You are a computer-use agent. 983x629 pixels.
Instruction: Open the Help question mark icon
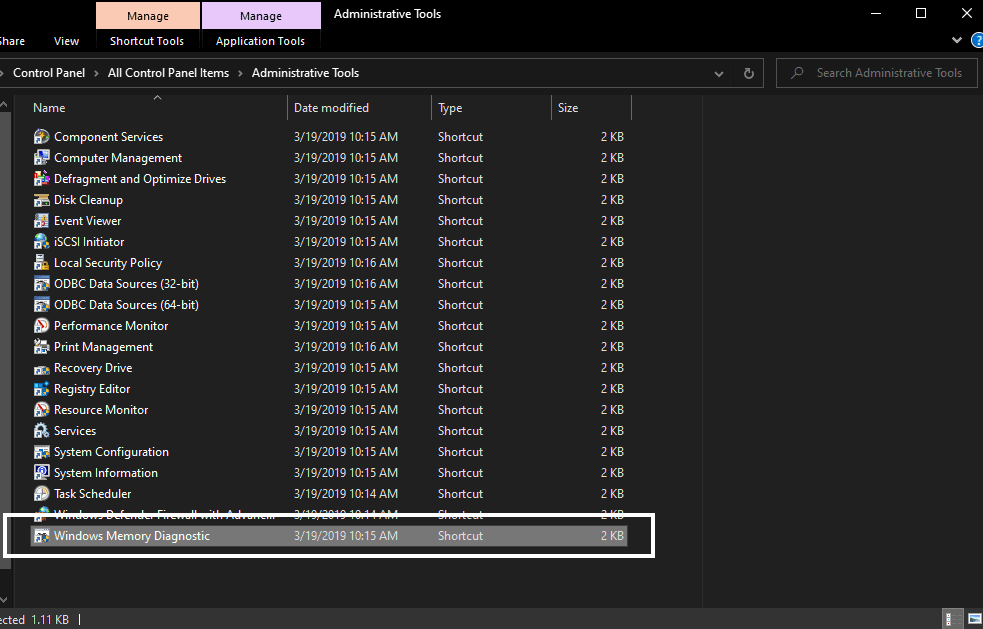point(977,41)
